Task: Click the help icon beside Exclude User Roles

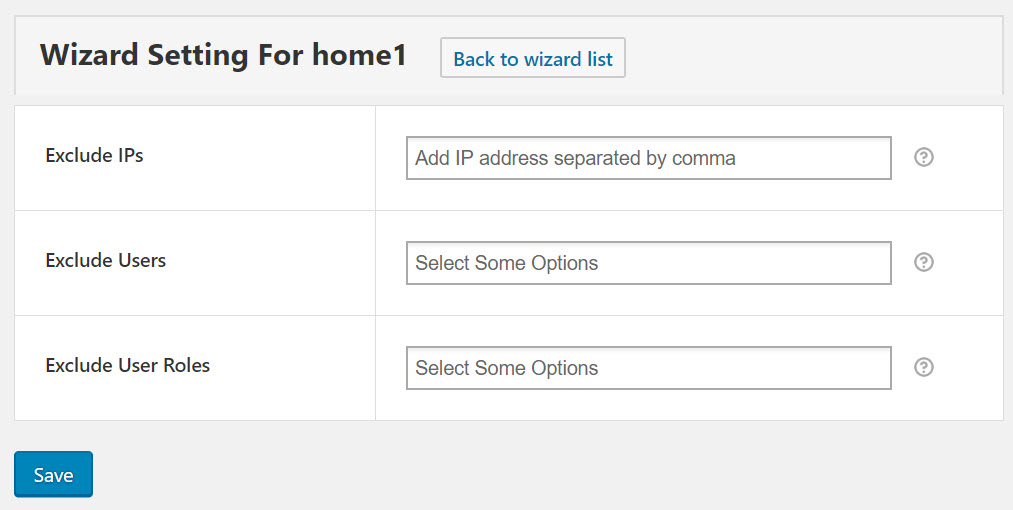Action: 924,367
